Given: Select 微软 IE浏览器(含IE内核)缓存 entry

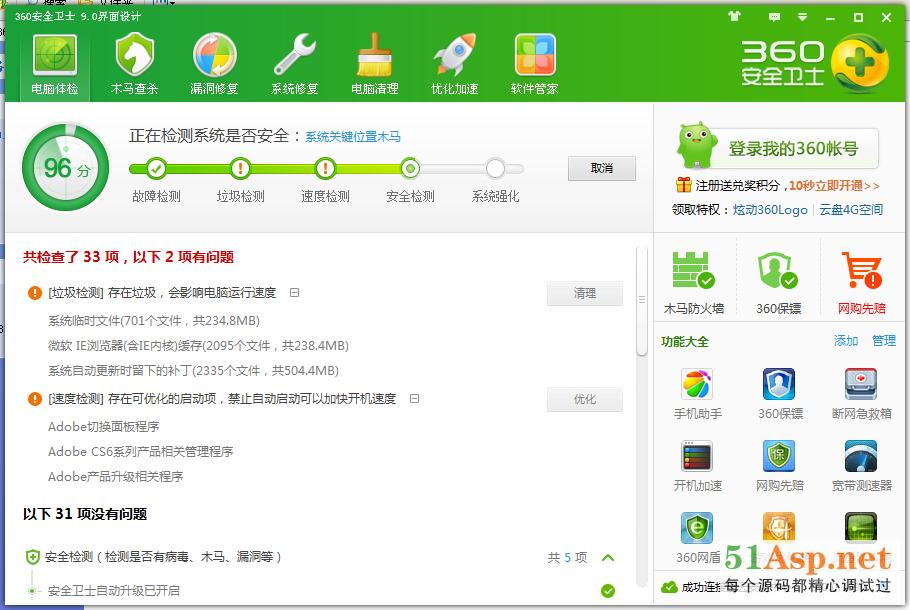Looking at the screenshot, I should [198, 346].
